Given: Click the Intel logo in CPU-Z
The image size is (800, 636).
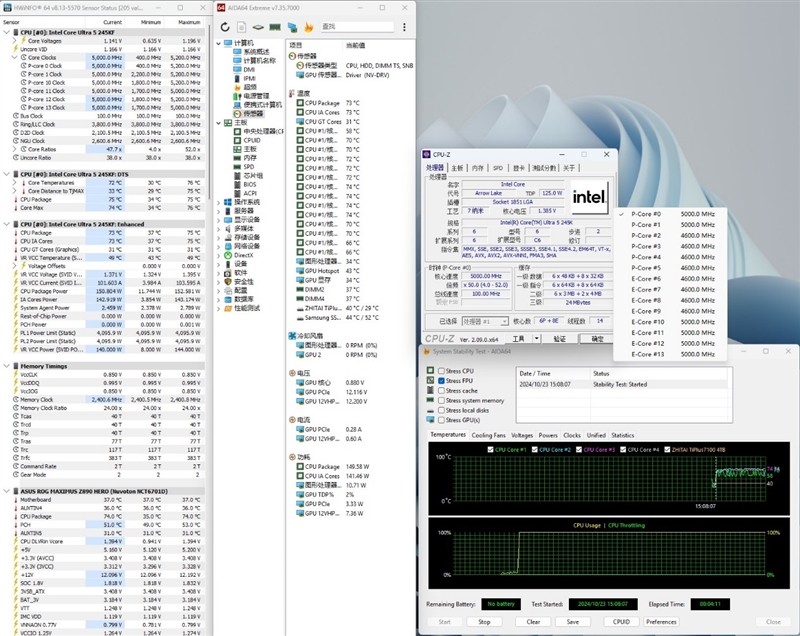Looking at the screenshot, I should pos(589,197).
